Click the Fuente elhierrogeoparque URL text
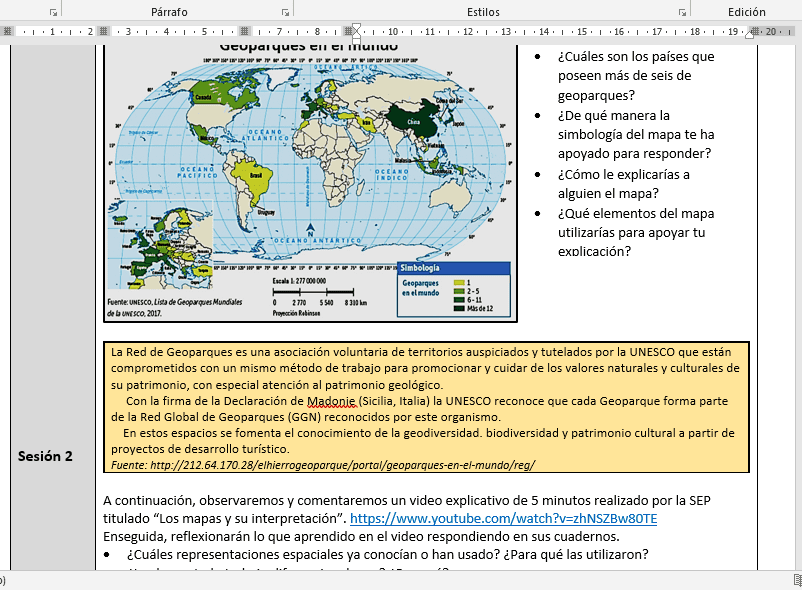802x590 pixels. [x=322, y=465]
